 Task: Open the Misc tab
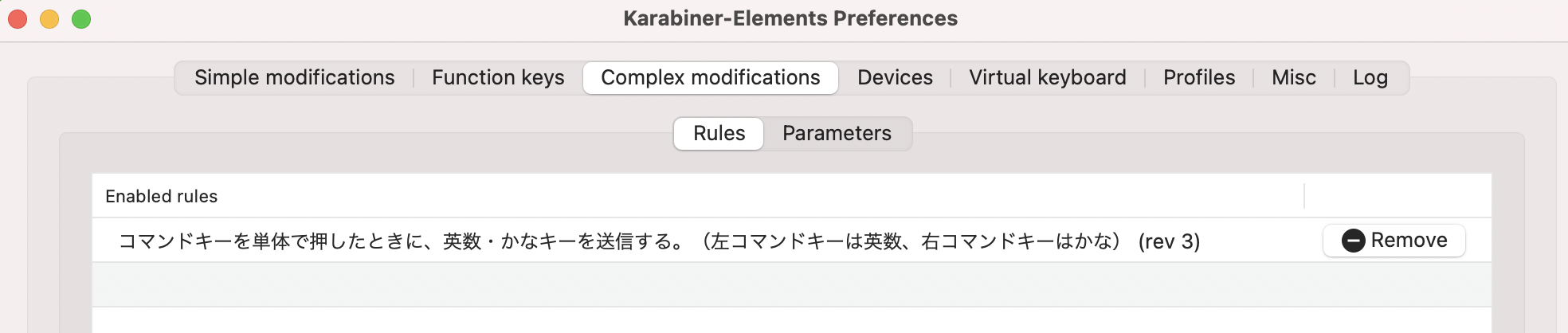(x=1294, y=77)
